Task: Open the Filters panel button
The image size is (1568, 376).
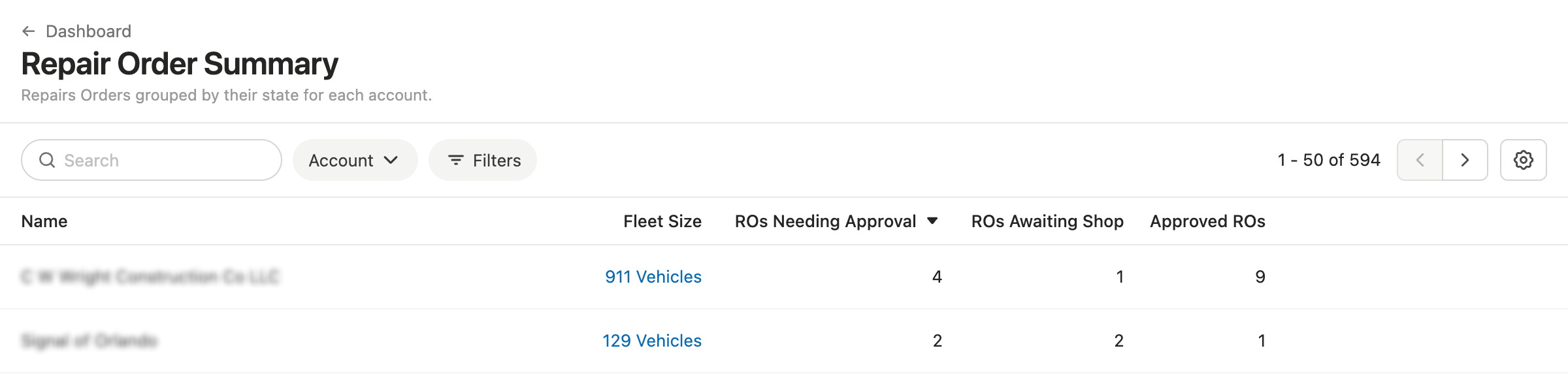Action: 483,160
